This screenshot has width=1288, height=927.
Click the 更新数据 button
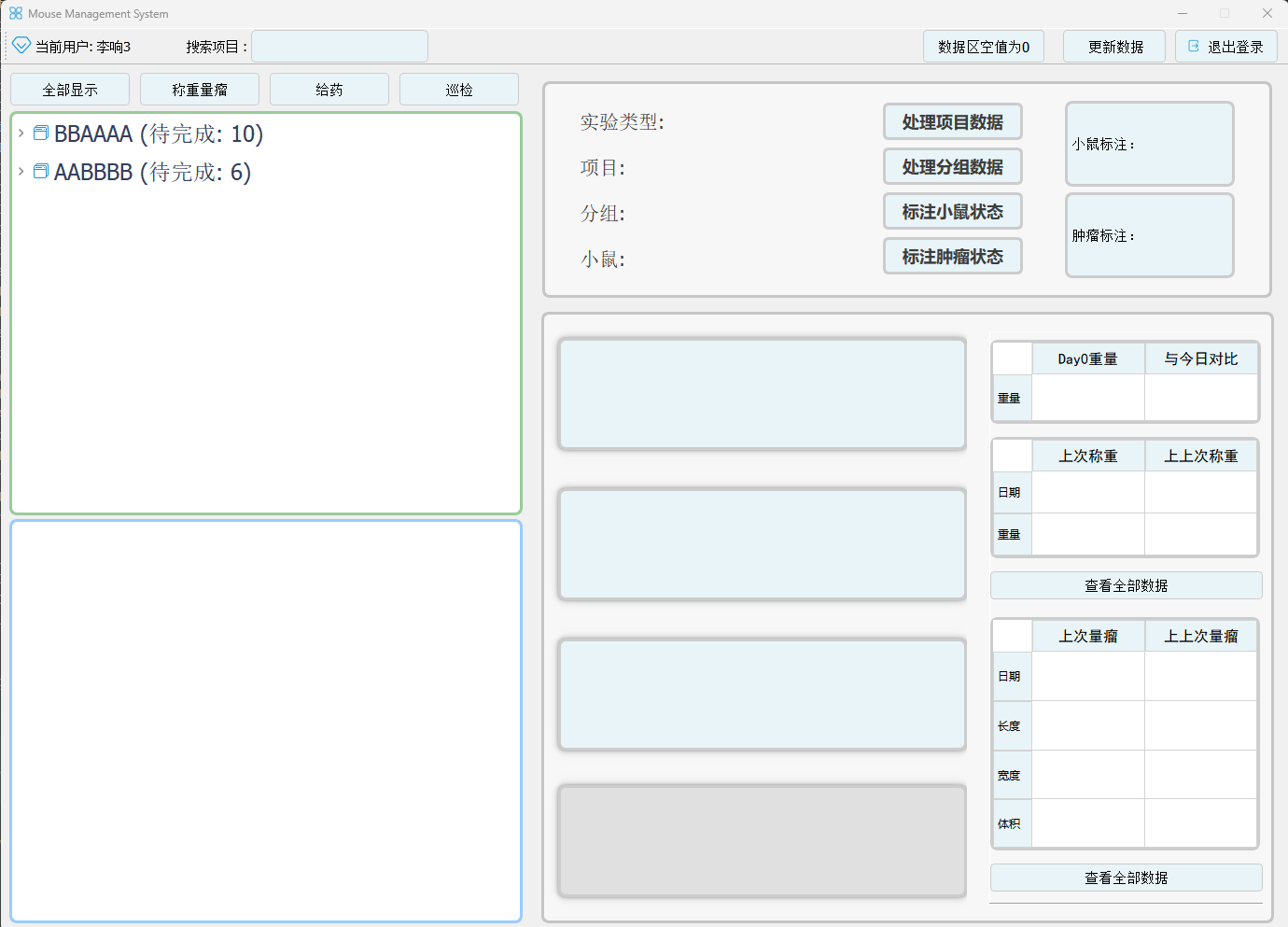(x=1114, y=47)
